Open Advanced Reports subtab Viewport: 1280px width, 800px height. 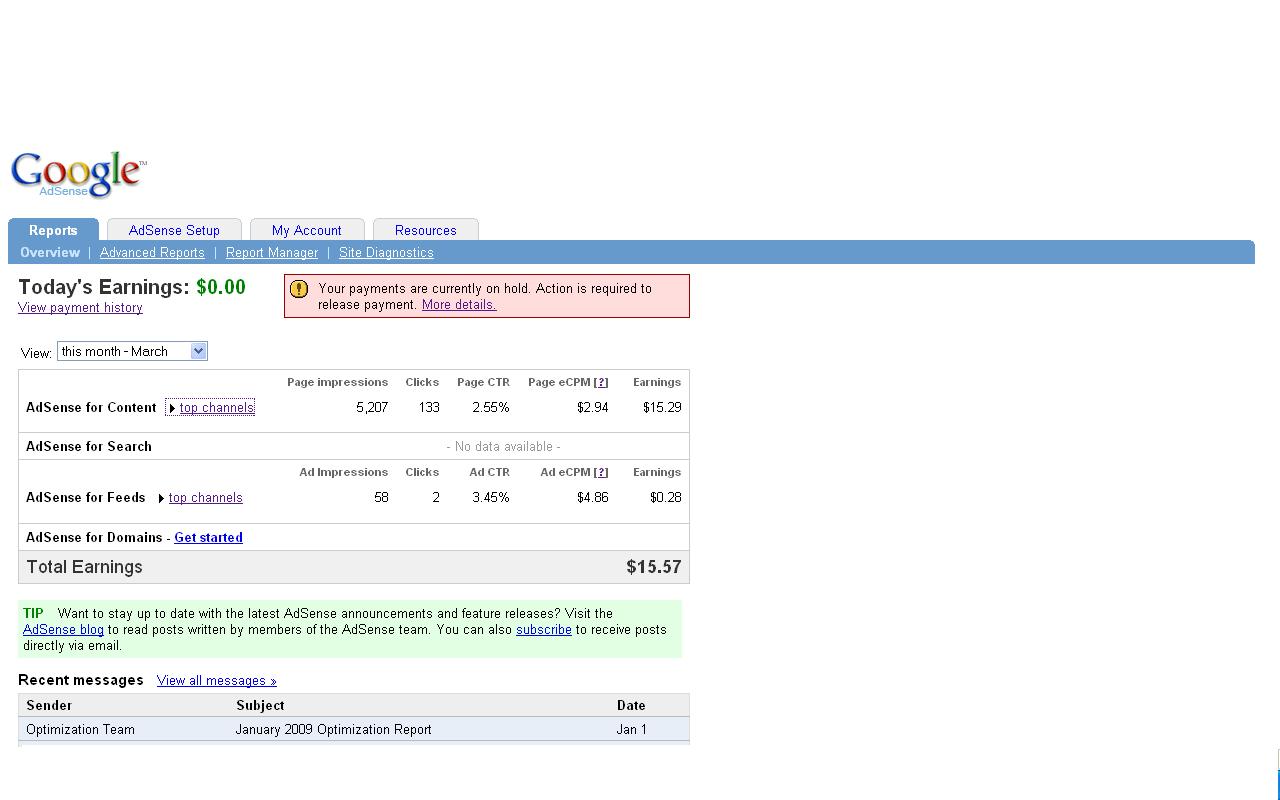152,253
